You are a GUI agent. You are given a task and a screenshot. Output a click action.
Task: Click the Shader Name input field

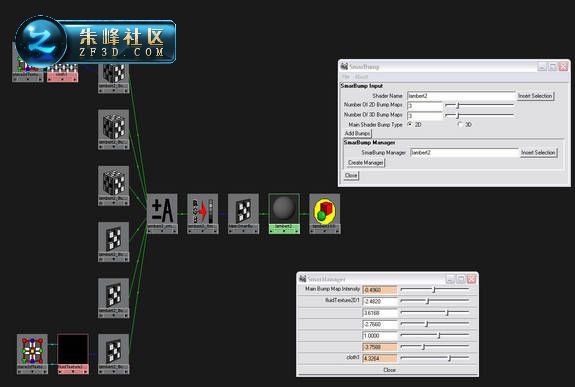461,96
